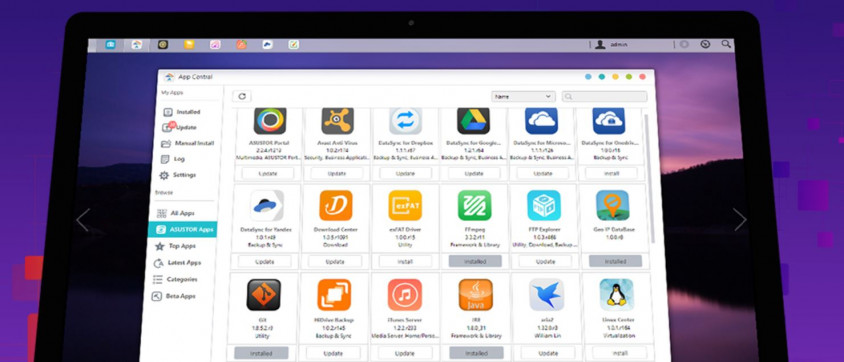Open the admin user menu
Viewport: 844px width, 362px height.
(x=611, y=45)
